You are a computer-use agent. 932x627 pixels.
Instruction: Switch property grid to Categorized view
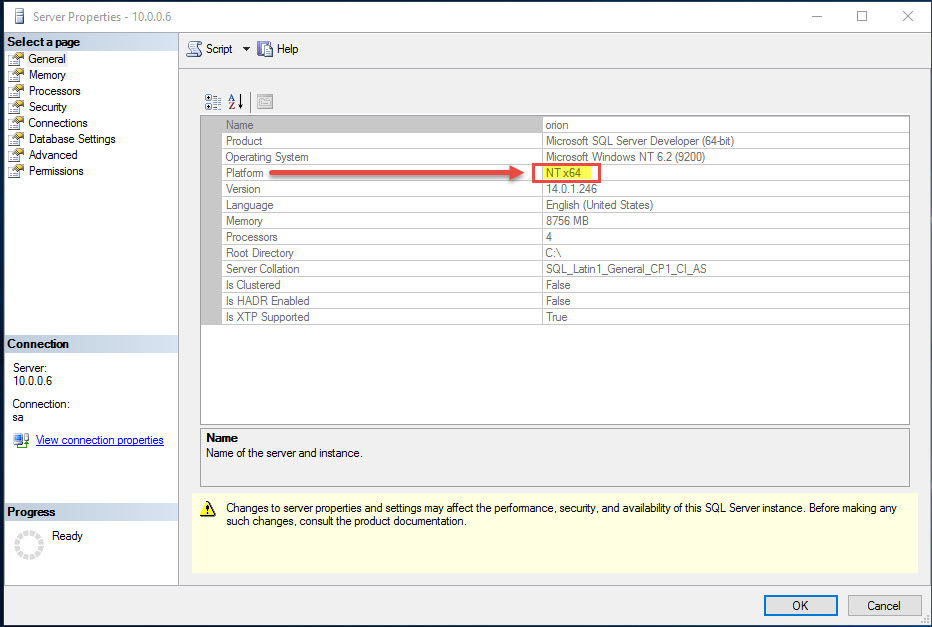213,102
